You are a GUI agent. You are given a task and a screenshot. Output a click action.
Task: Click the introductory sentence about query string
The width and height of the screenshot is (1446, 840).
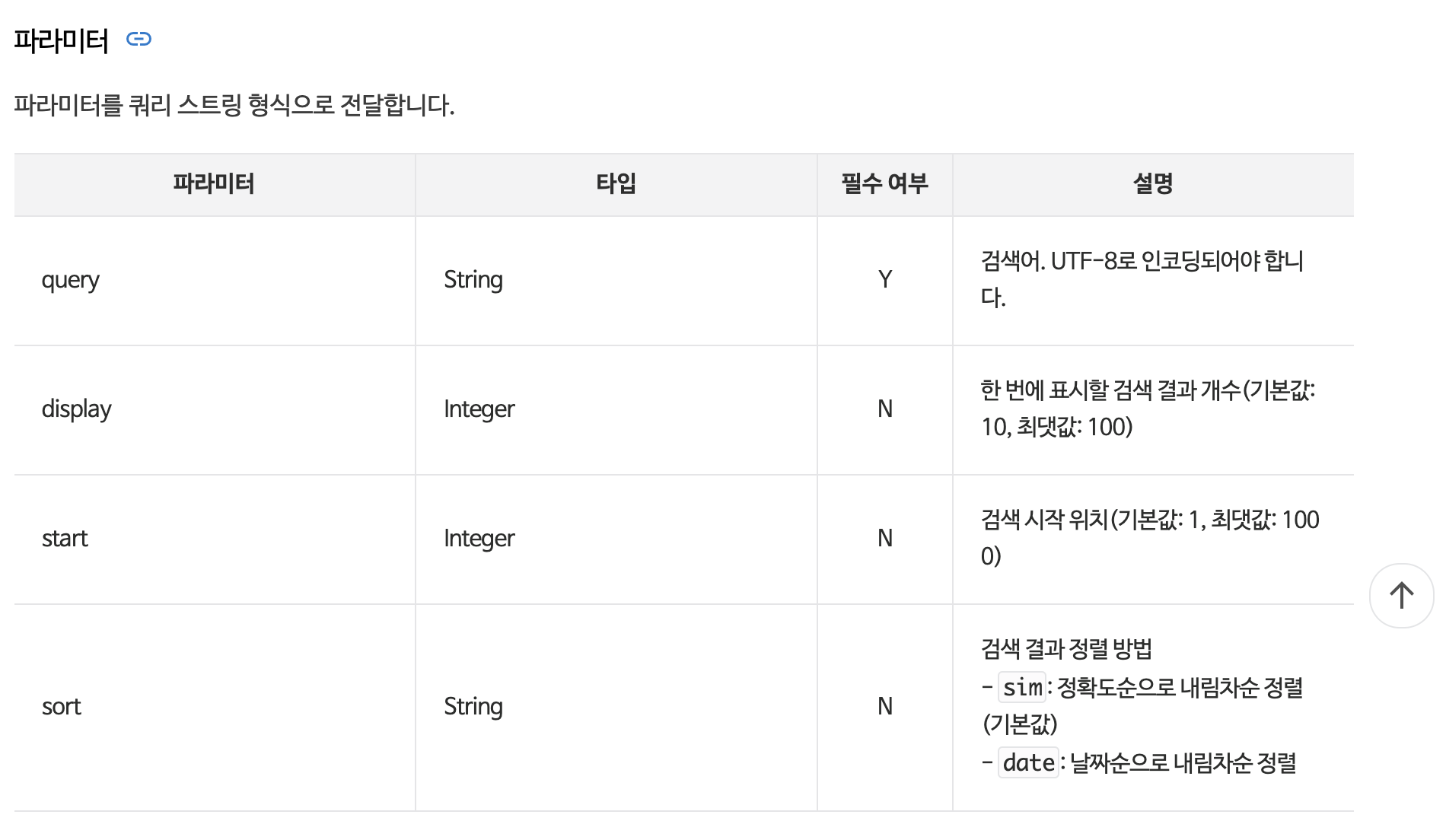tap(234, 105)
